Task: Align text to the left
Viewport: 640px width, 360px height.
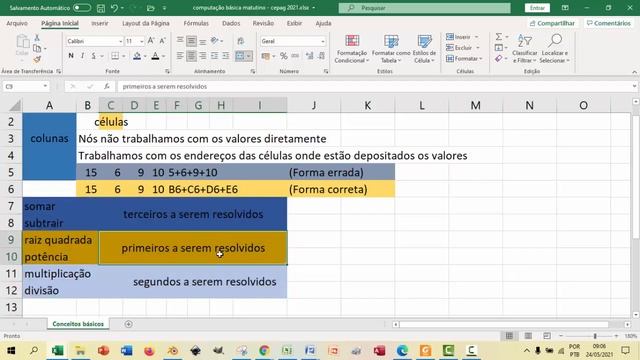Action: click(180, 56)
